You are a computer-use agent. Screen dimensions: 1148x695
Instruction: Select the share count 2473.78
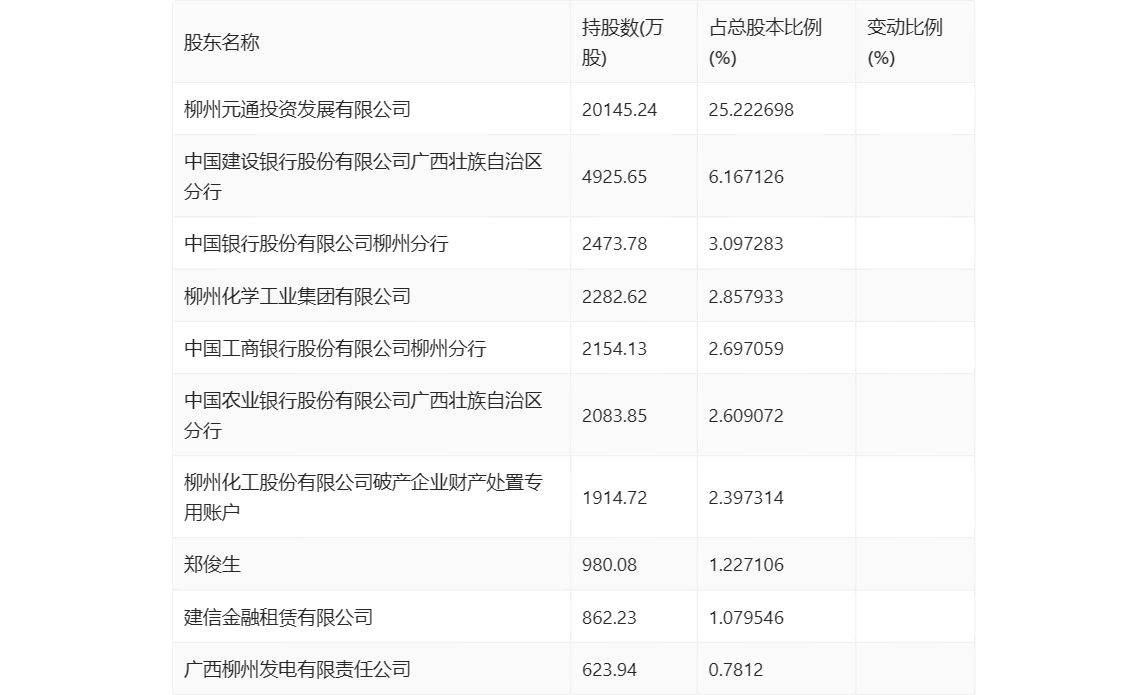(614, 244)
